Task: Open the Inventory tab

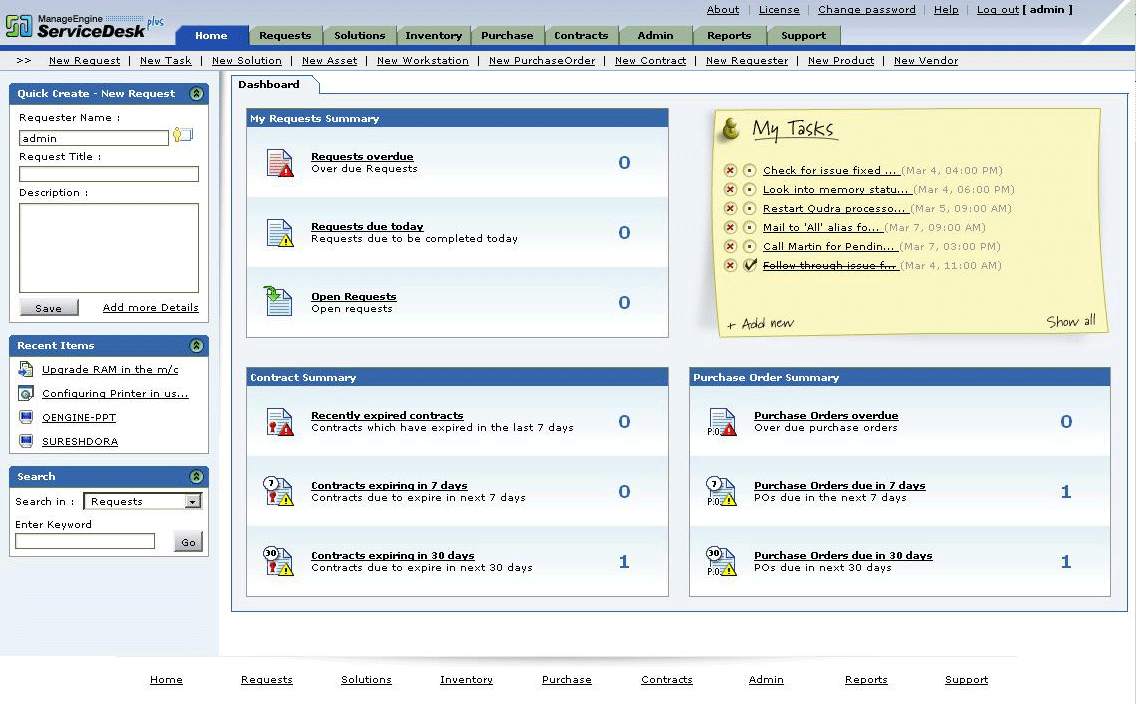Action: coord(433,35)
